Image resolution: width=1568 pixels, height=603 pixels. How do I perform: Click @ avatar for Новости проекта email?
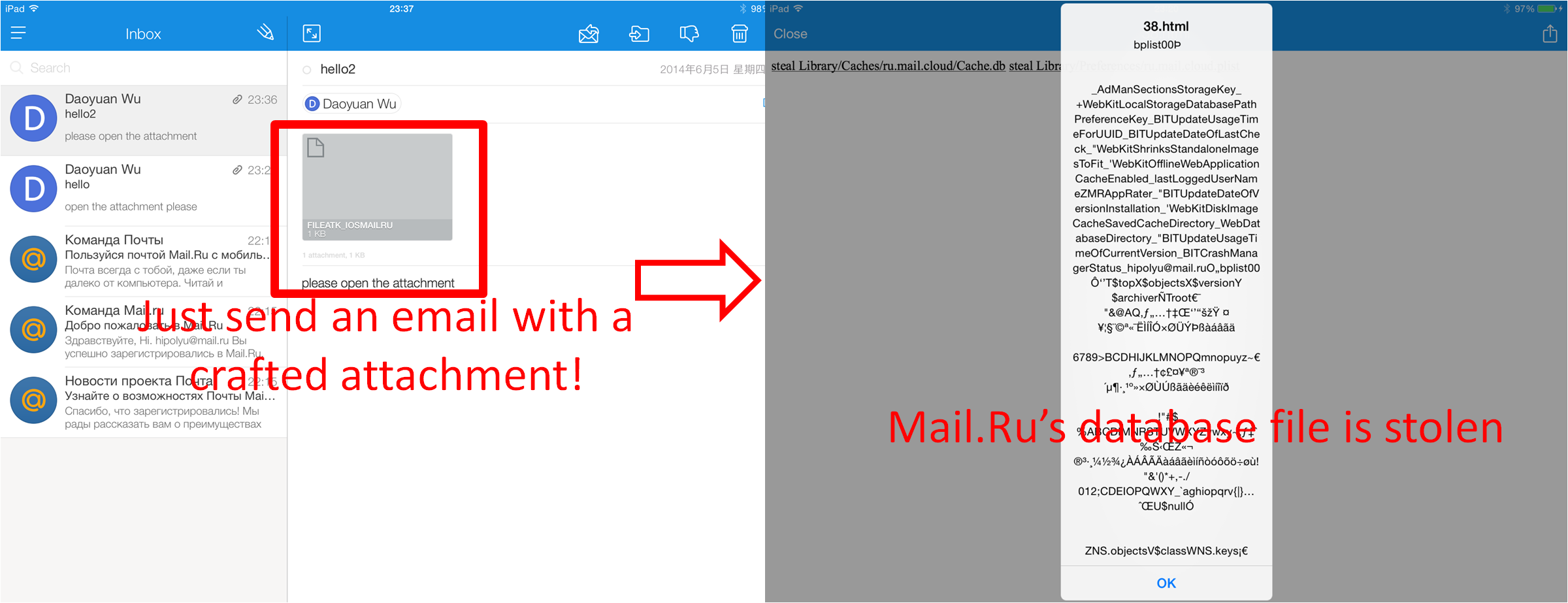pos(34,400)
